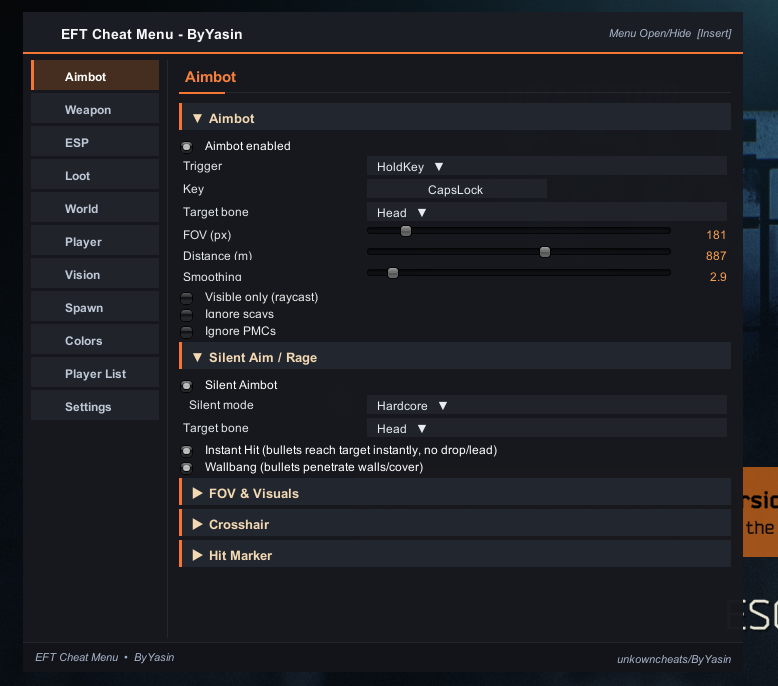Toggle the Ignore PMCs checkbox
The width and height of the screenshot is (778, 686).
pyautogui.click(x=187, y=331)
